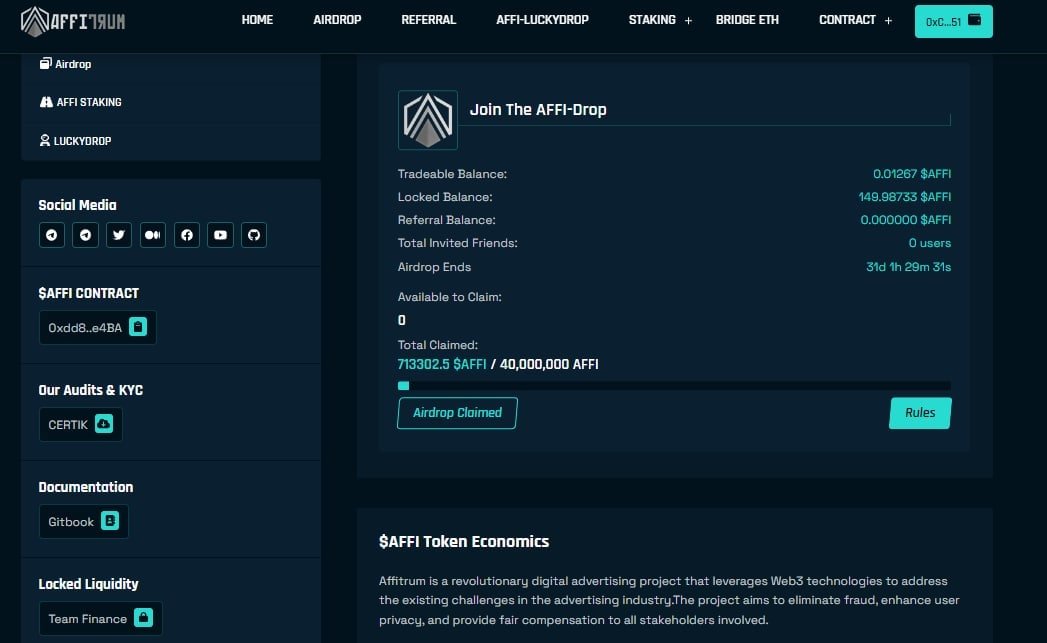This screenshot has height=643, width=1047.
Task: Open the airdrop Rules button
Action: 920,413
